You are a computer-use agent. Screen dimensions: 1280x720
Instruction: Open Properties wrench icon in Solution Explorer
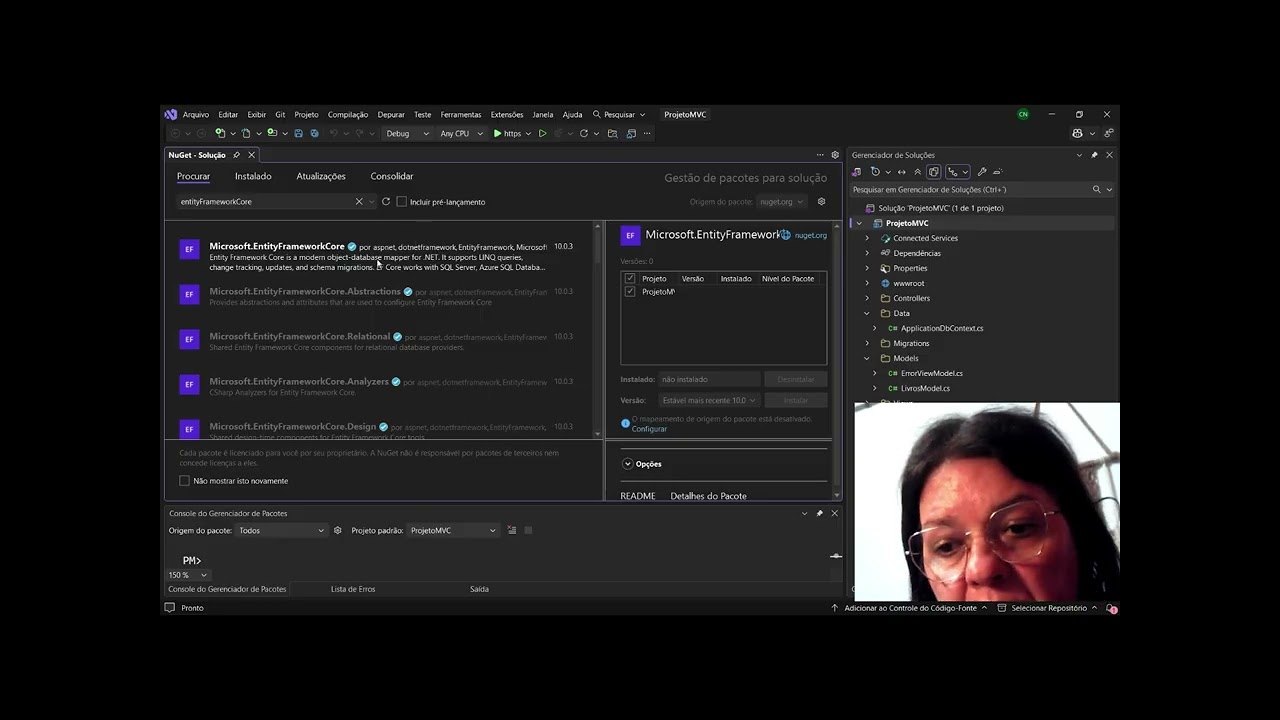(x=982, y=172)
